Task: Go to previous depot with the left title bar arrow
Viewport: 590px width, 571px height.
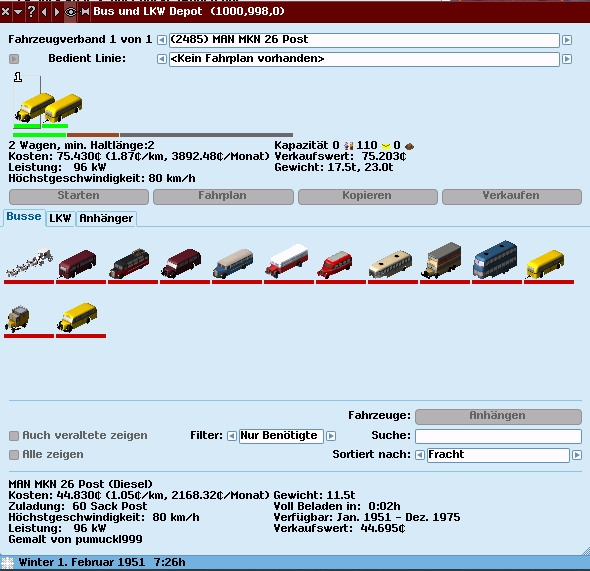Action: click(x=44, y=12)
